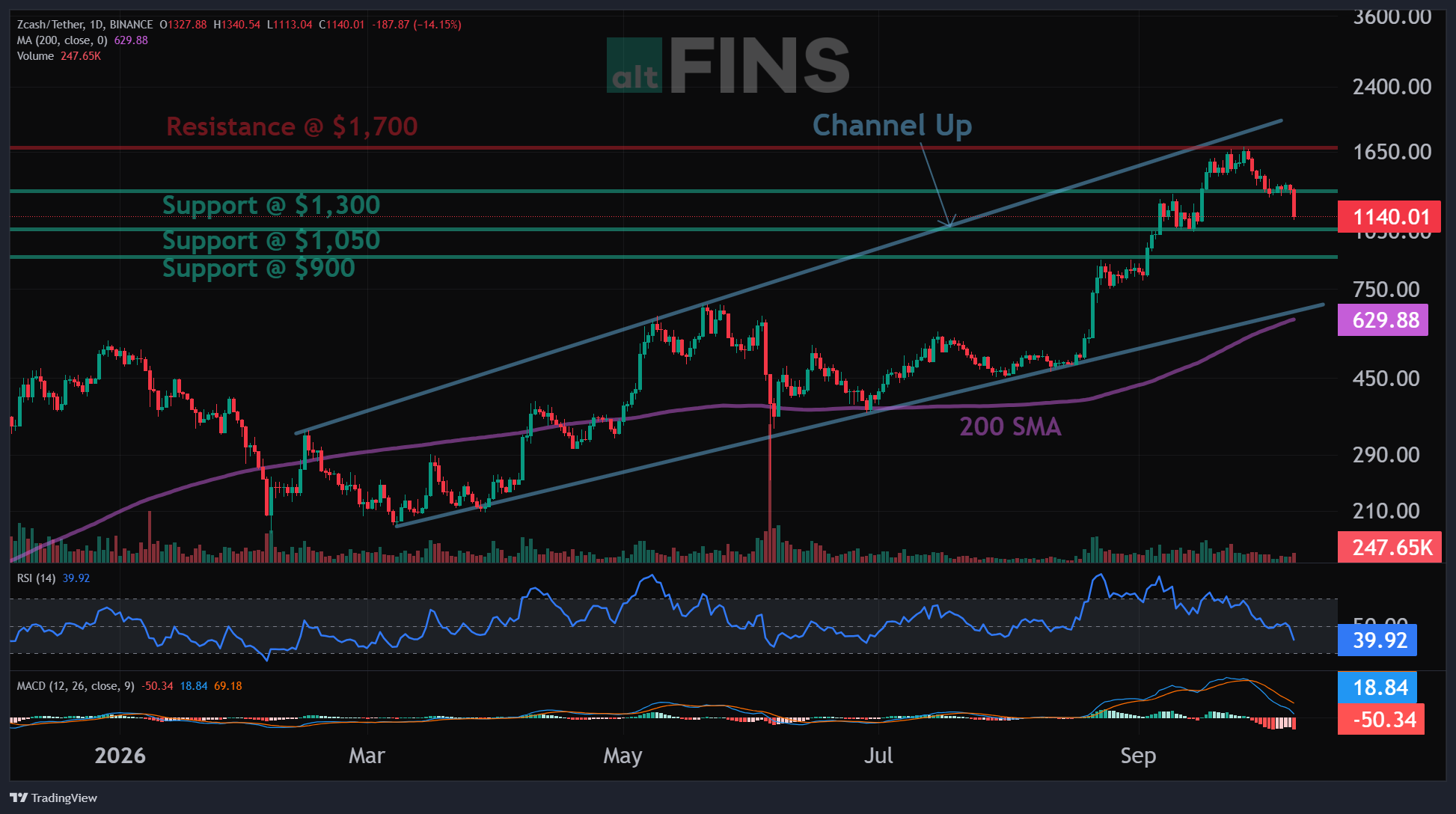Click the 3600.00 price axis tick
1456x814 pixels.
click(x=1392, y=17)
